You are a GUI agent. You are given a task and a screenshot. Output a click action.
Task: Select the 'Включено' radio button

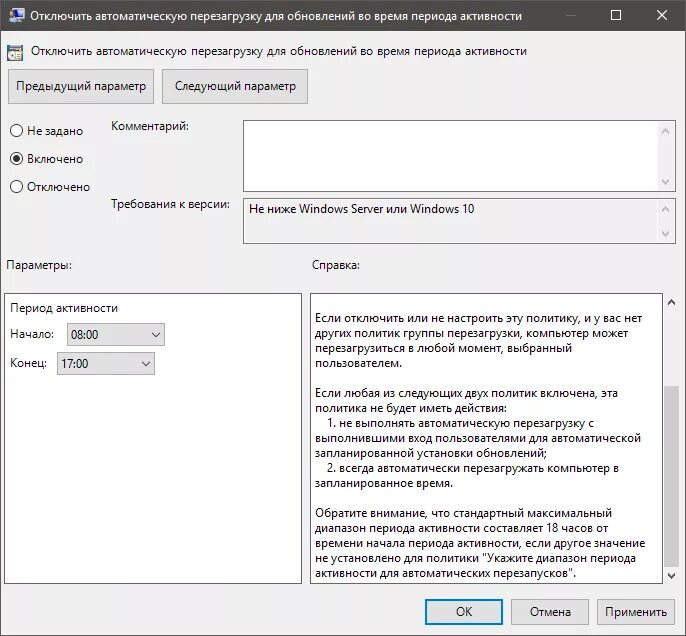click(16, 159)
